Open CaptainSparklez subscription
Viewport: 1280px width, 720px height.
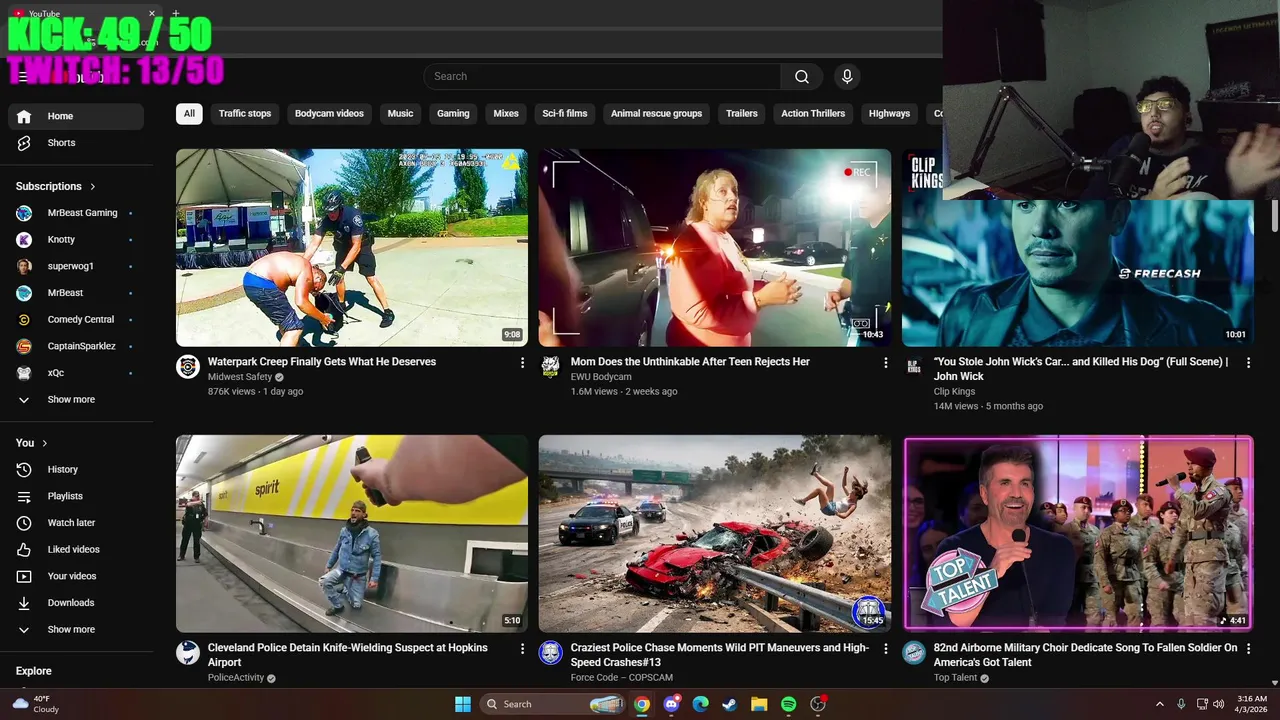point(76,346)
